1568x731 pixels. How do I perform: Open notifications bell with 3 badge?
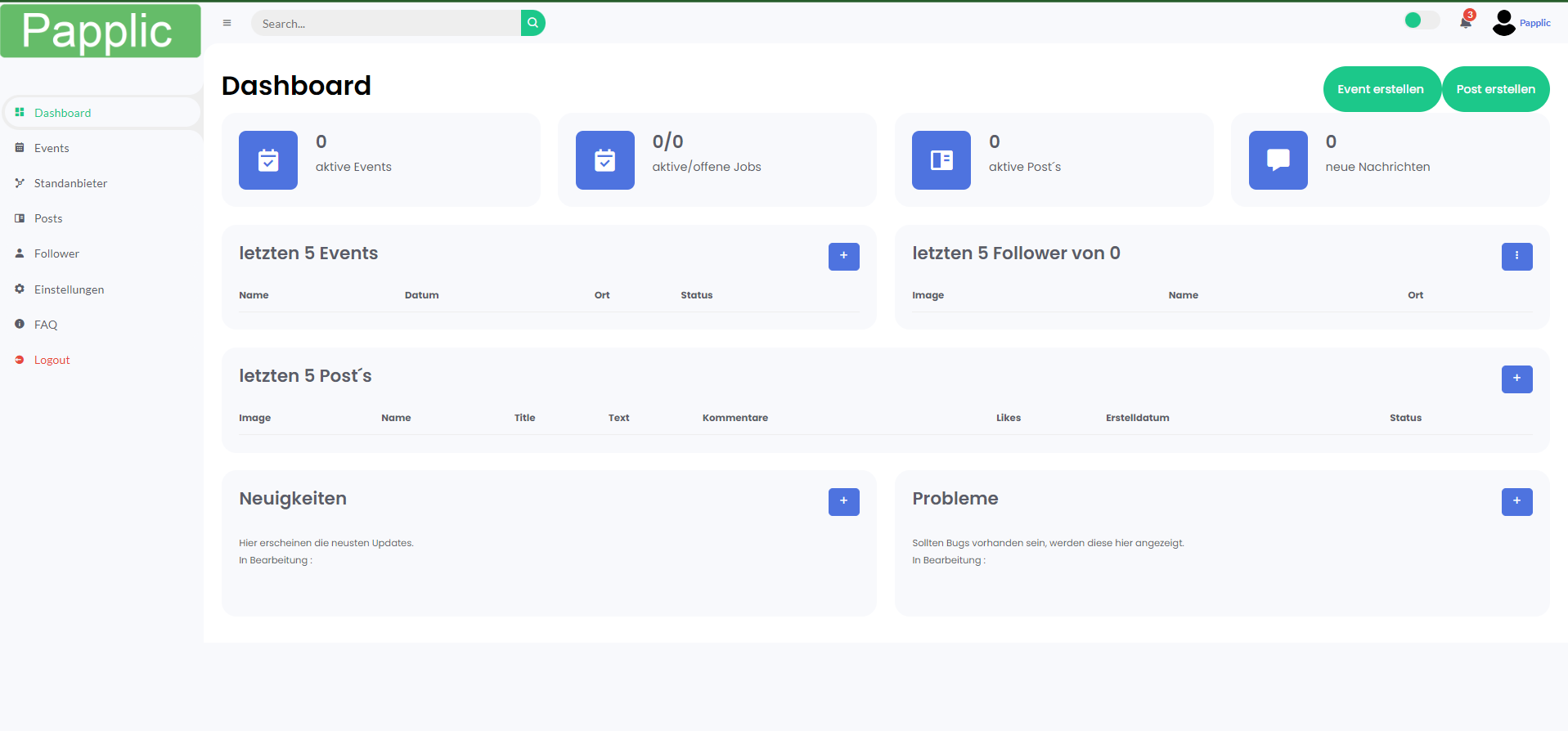click(1466, 21)
